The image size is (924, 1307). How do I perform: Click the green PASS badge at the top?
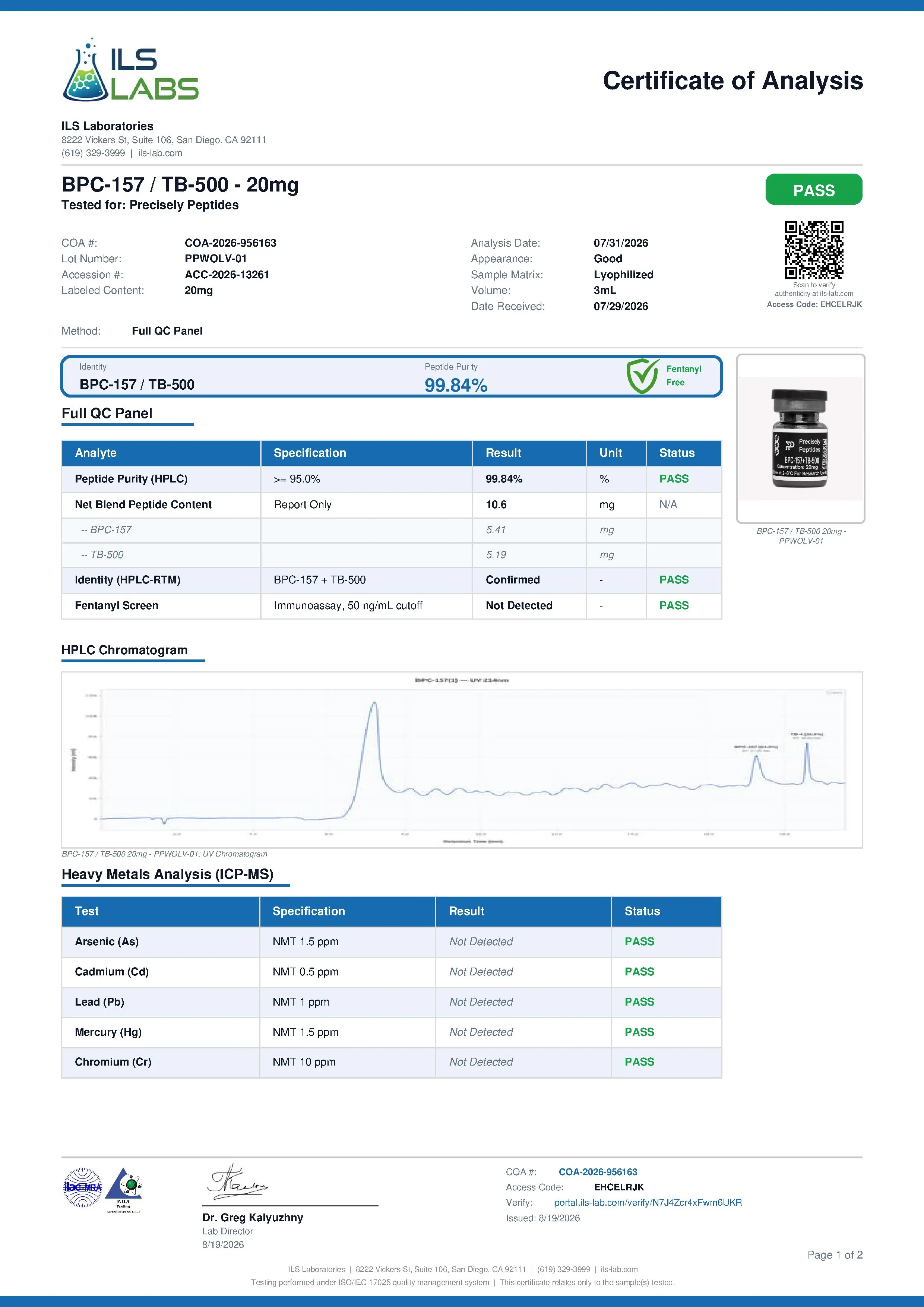(814, 190)
